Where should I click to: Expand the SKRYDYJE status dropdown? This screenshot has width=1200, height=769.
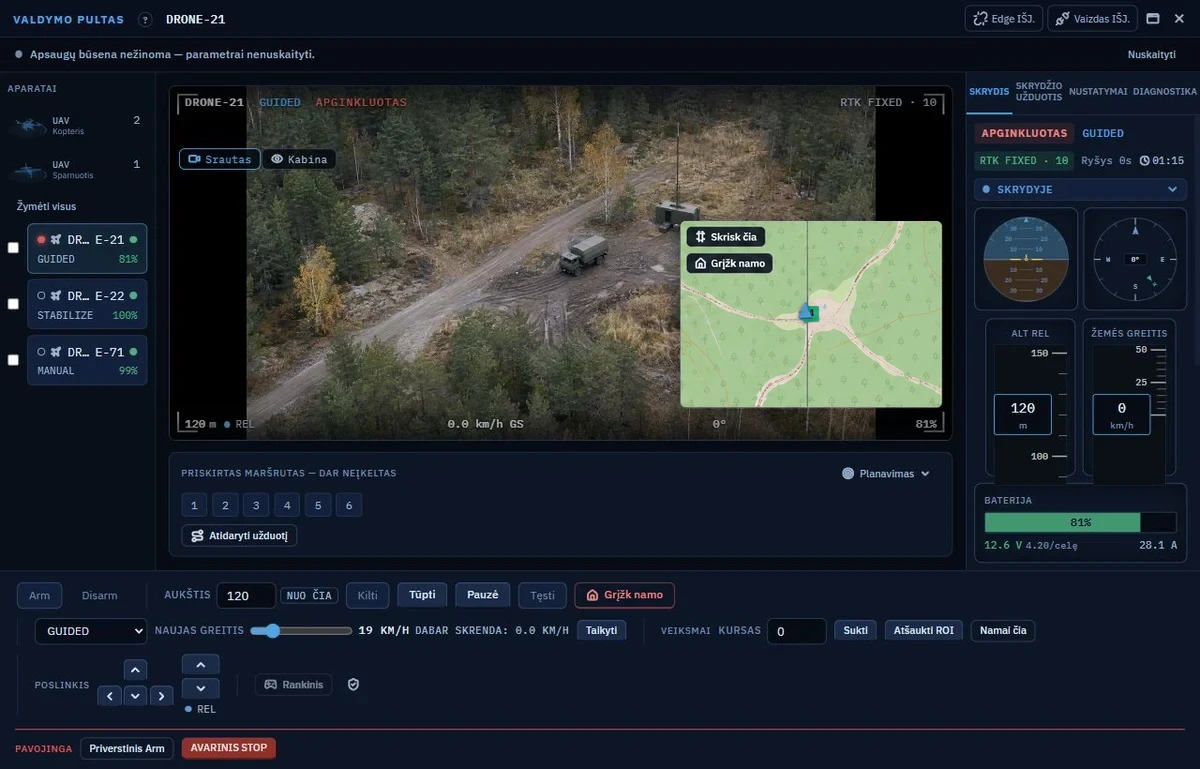(1081, 189)
